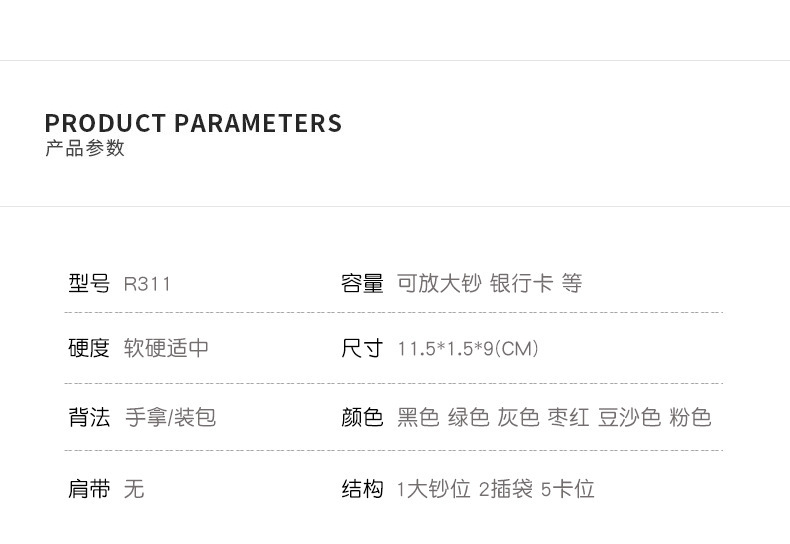
Task: Click the 颜色 label
Action: [362, 417]
